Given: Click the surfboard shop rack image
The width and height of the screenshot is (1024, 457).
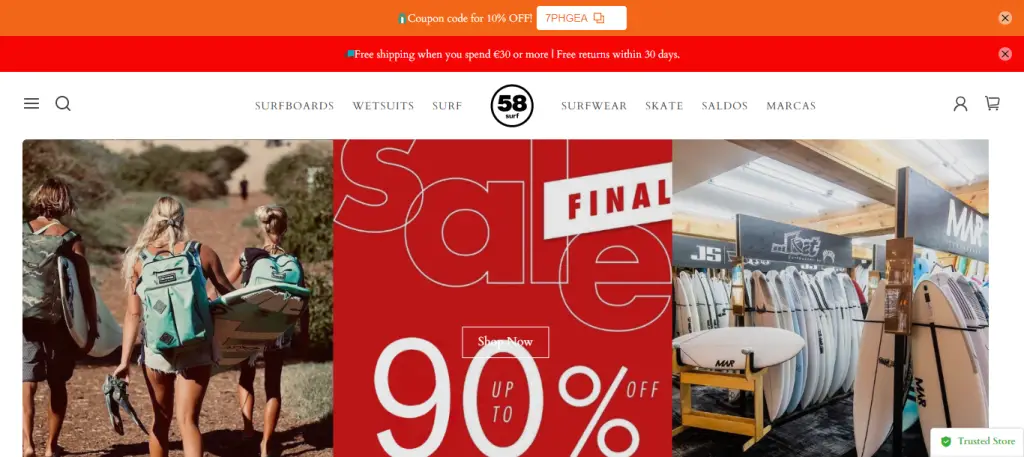Looking at the screenshot, I should pyautogui.click(x=830, y=298).
